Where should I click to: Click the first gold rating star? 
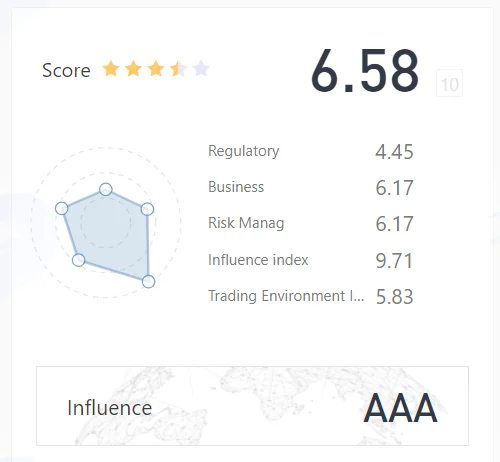[111, 69]
